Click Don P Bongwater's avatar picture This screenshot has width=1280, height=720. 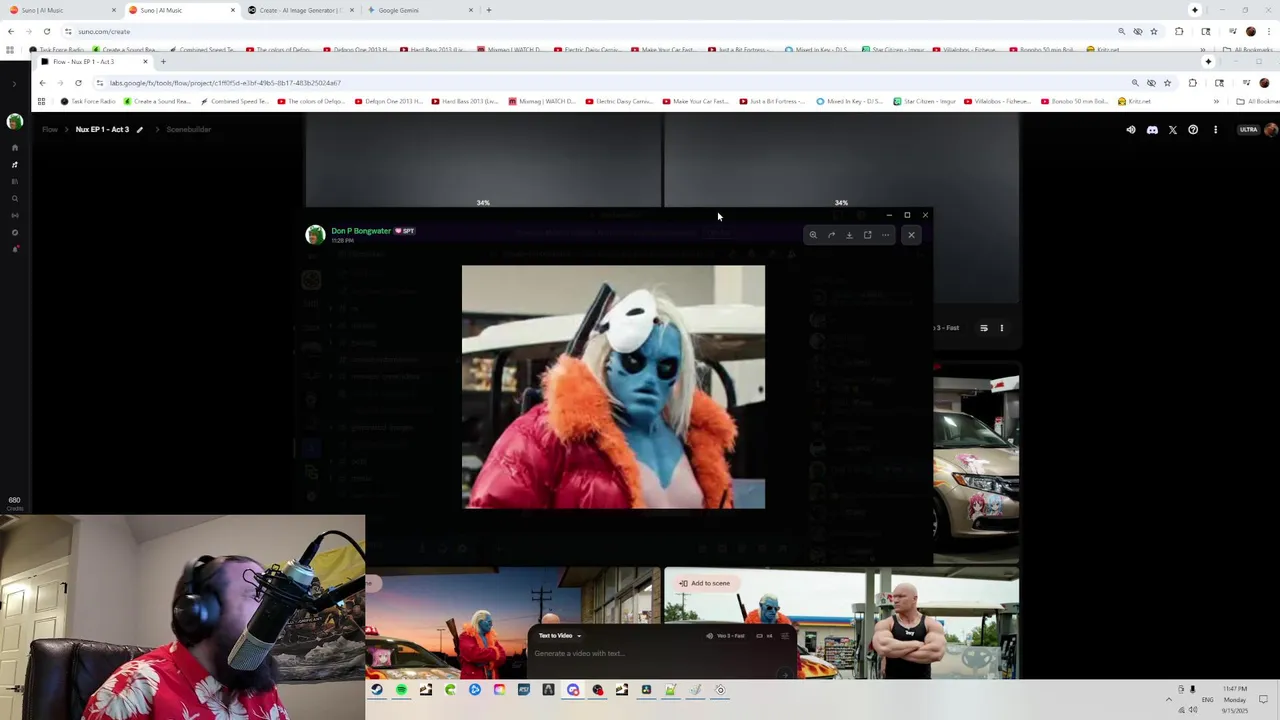[x=315, y=235]
